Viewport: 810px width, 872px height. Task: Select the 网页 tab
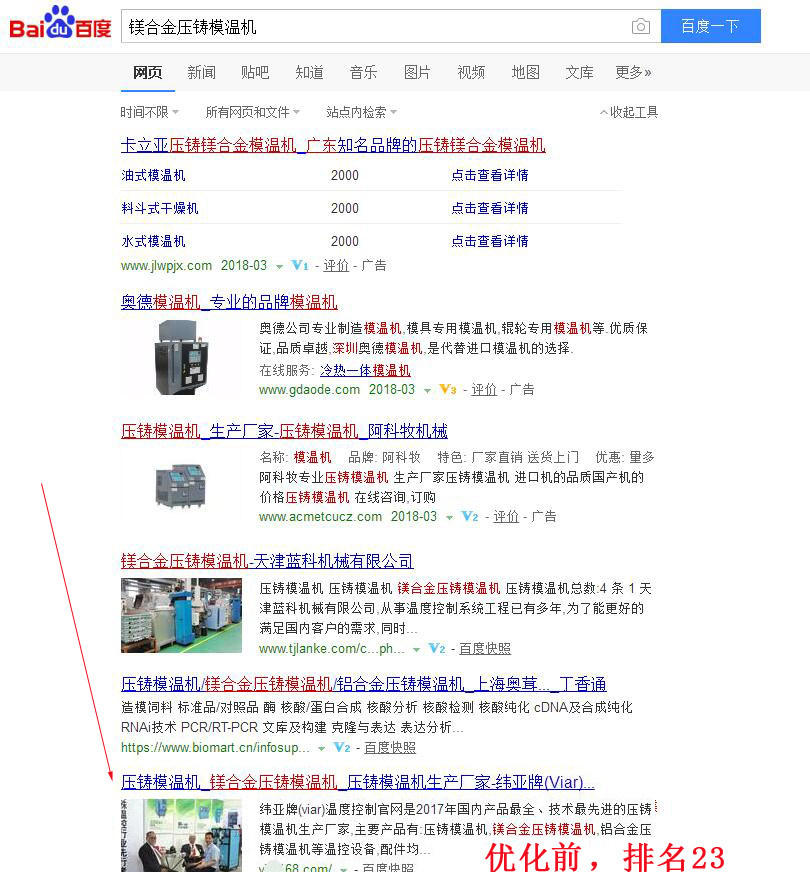tap(147, 72)
